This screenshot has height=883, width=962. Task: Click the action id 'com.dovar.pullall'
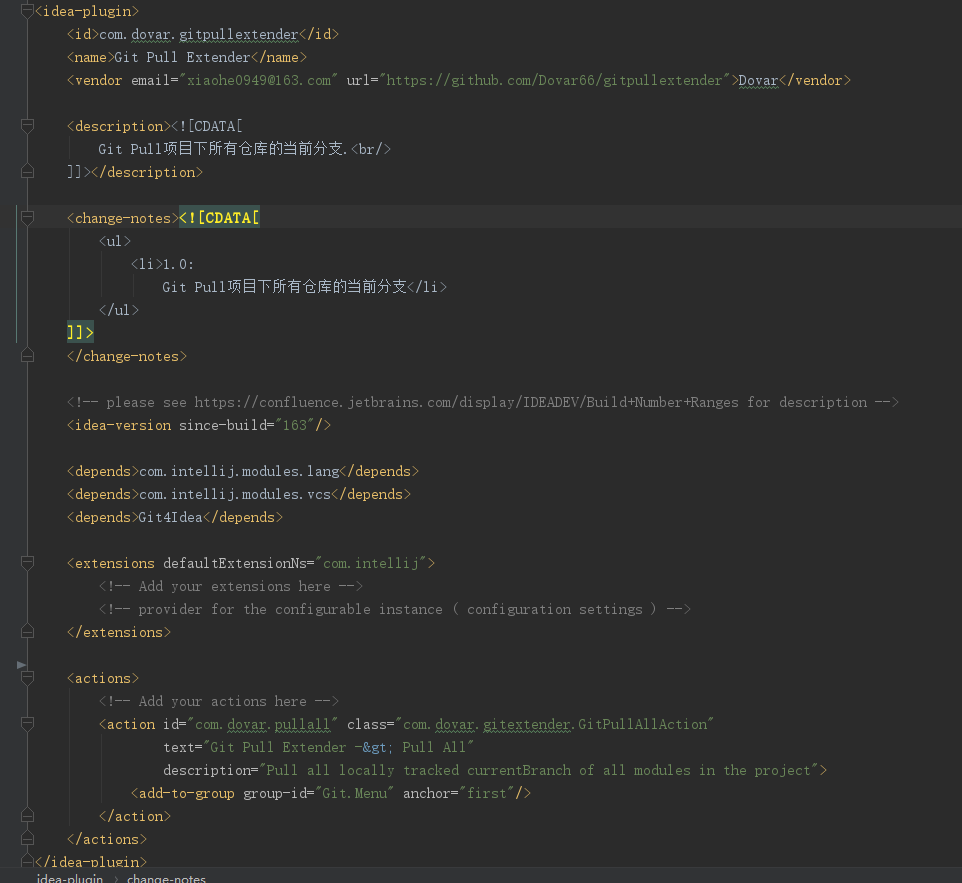pos(263,725)
